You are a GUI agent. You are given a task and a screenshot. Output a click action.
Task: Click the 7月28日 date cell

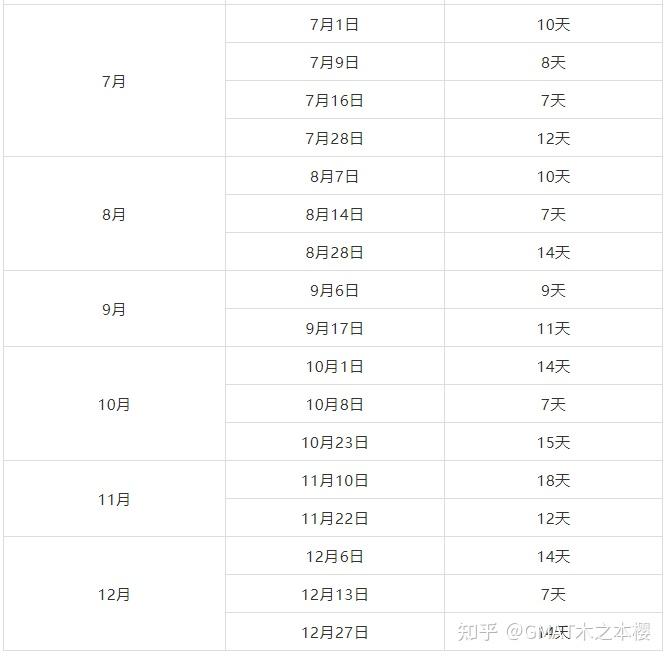(x=334, y=138)
